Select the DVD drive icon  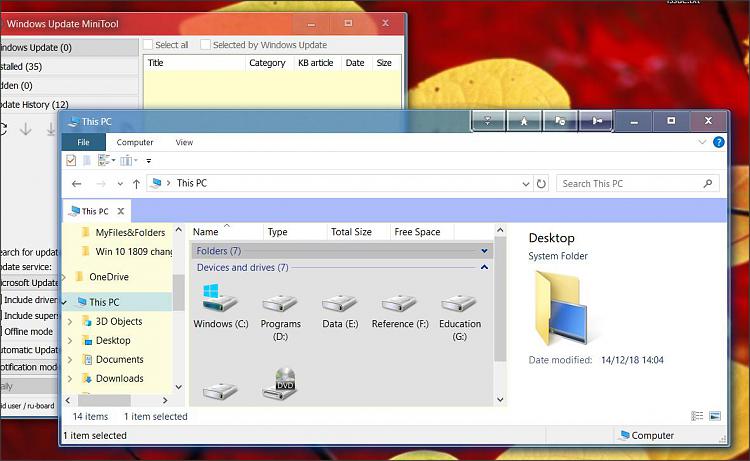[x=280, y=384]
